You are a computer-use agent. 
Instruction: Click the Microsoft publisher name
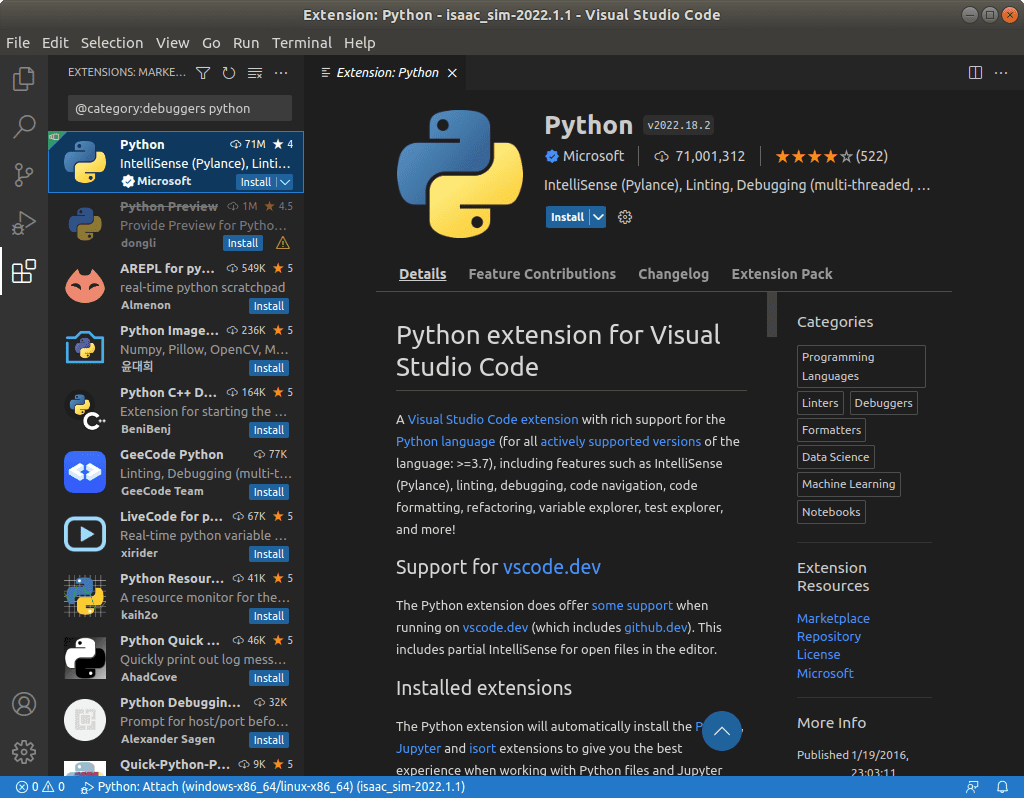click(593, 156)
